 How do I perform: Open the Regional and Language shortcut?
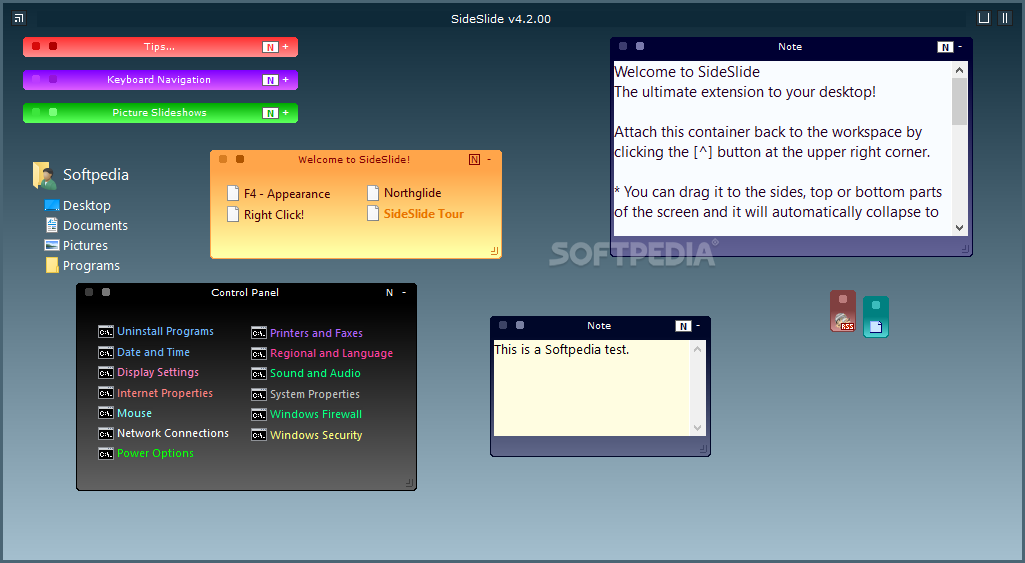point(331,354)
